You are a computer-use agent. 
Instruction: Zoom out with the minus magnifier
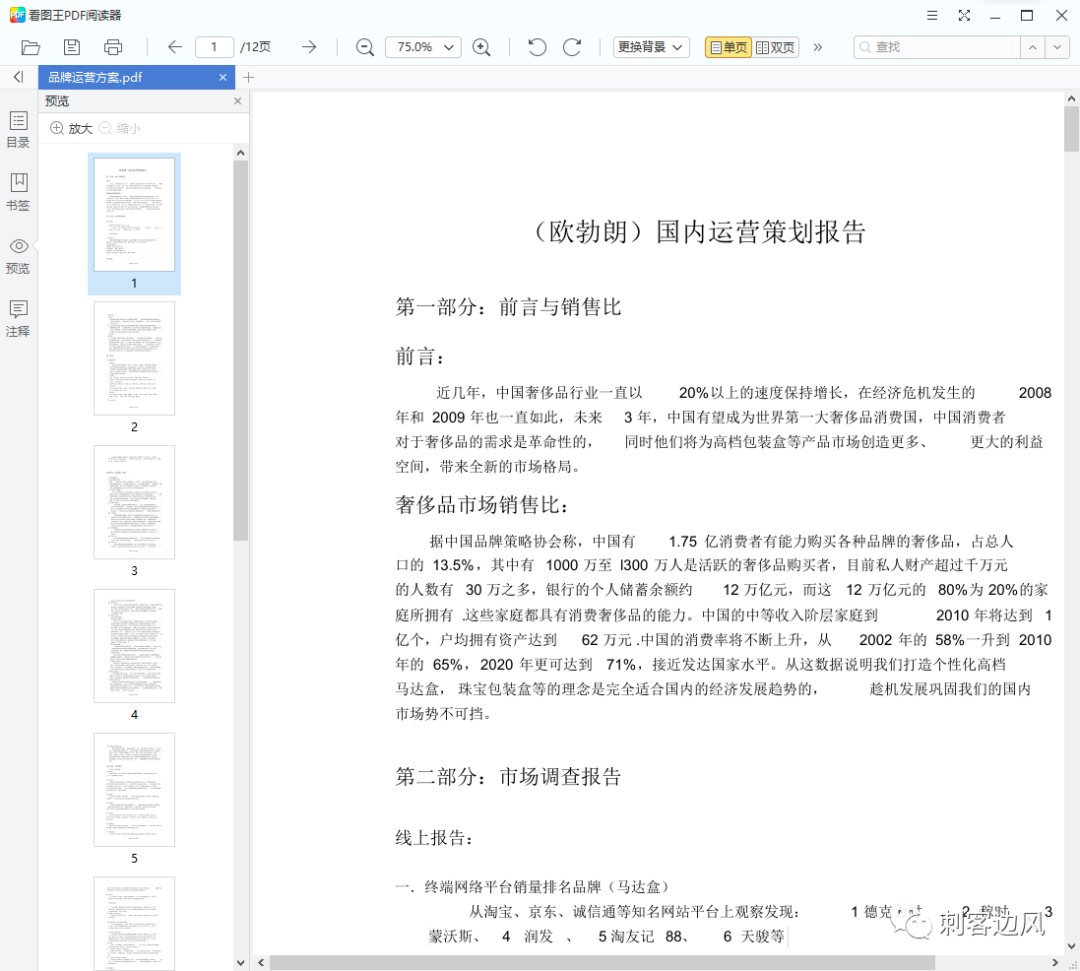(x=364, y=47)
